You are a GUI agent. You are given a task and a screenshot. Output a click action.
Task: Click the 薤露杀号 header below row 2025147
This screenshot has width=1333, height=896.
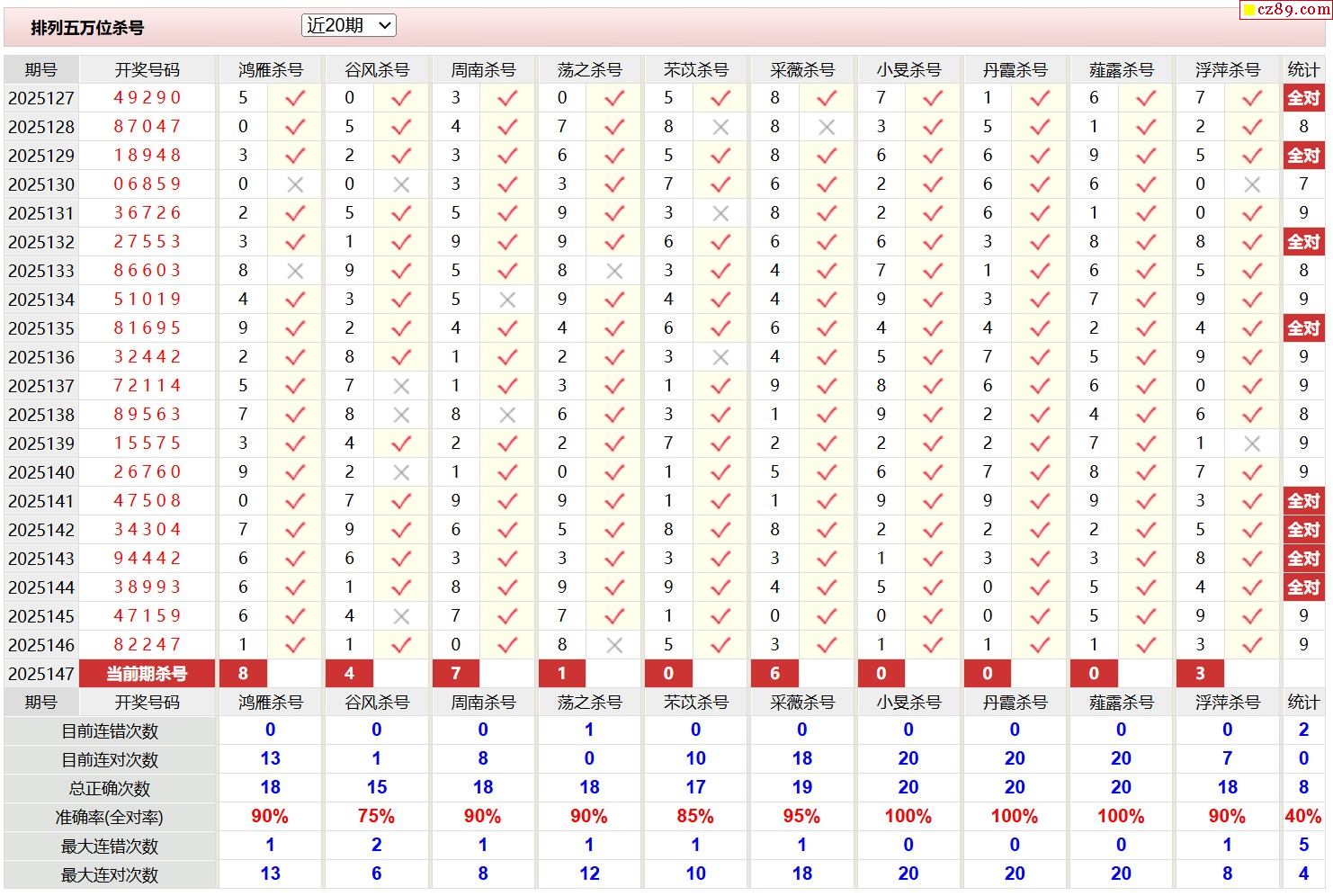tap(1122, 703)
